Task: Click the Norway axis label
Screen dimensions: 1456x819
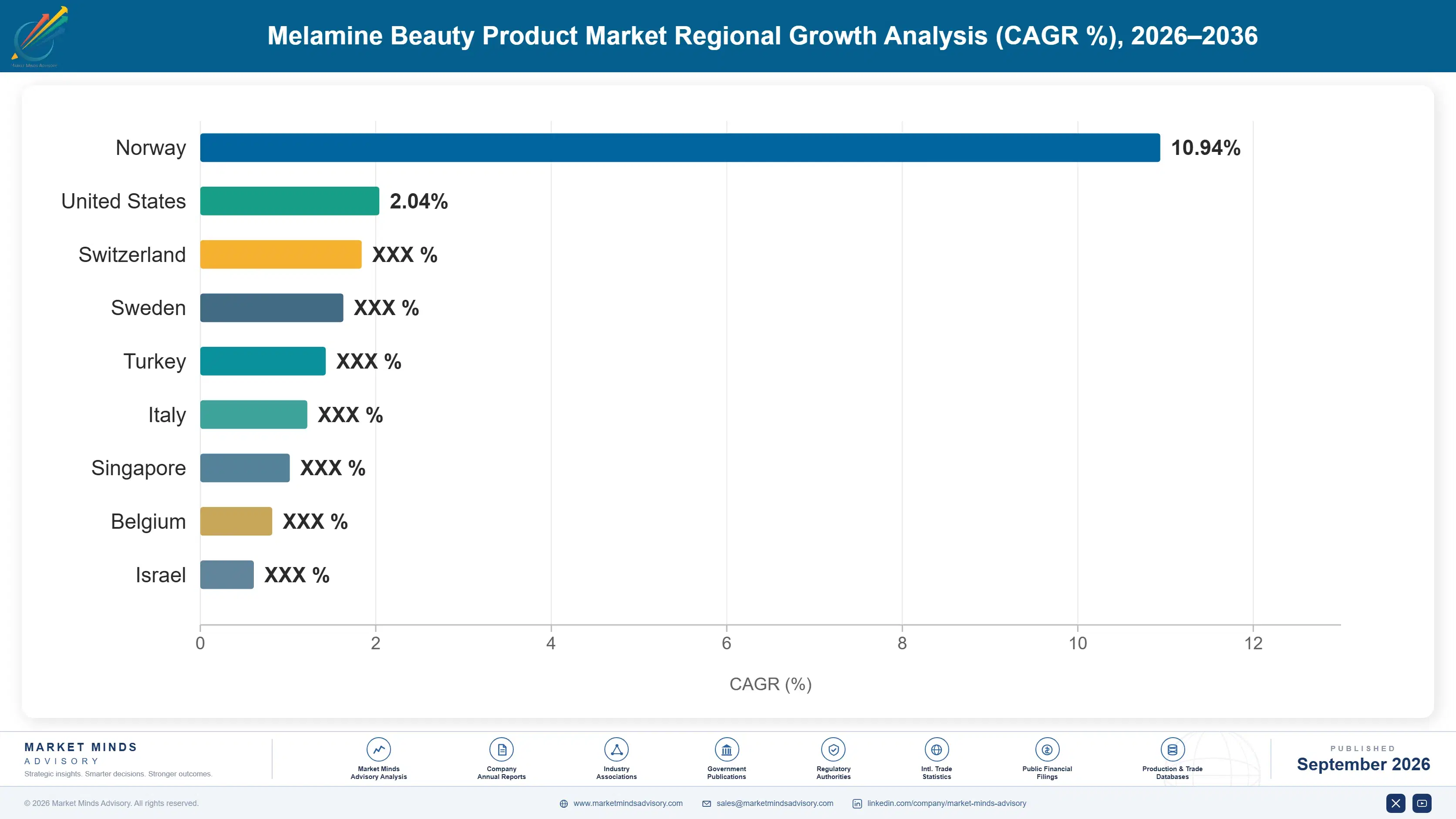Action: 150,148
